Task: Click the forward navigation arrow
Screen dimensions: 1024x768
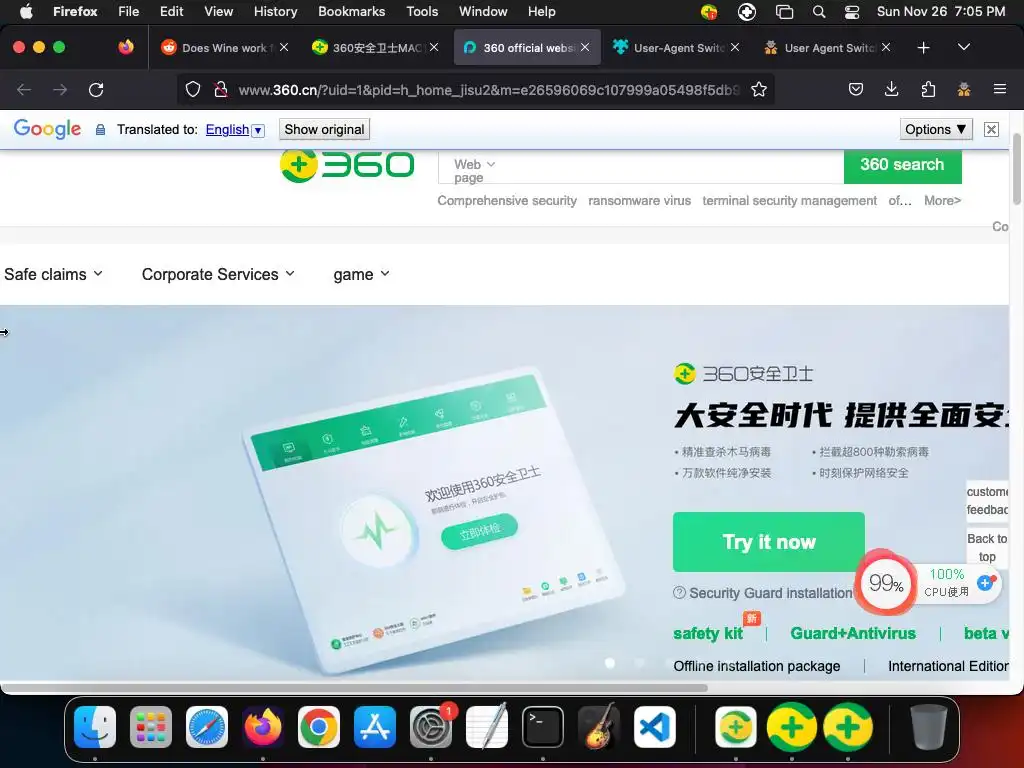Action: click(x=60, y=89)
